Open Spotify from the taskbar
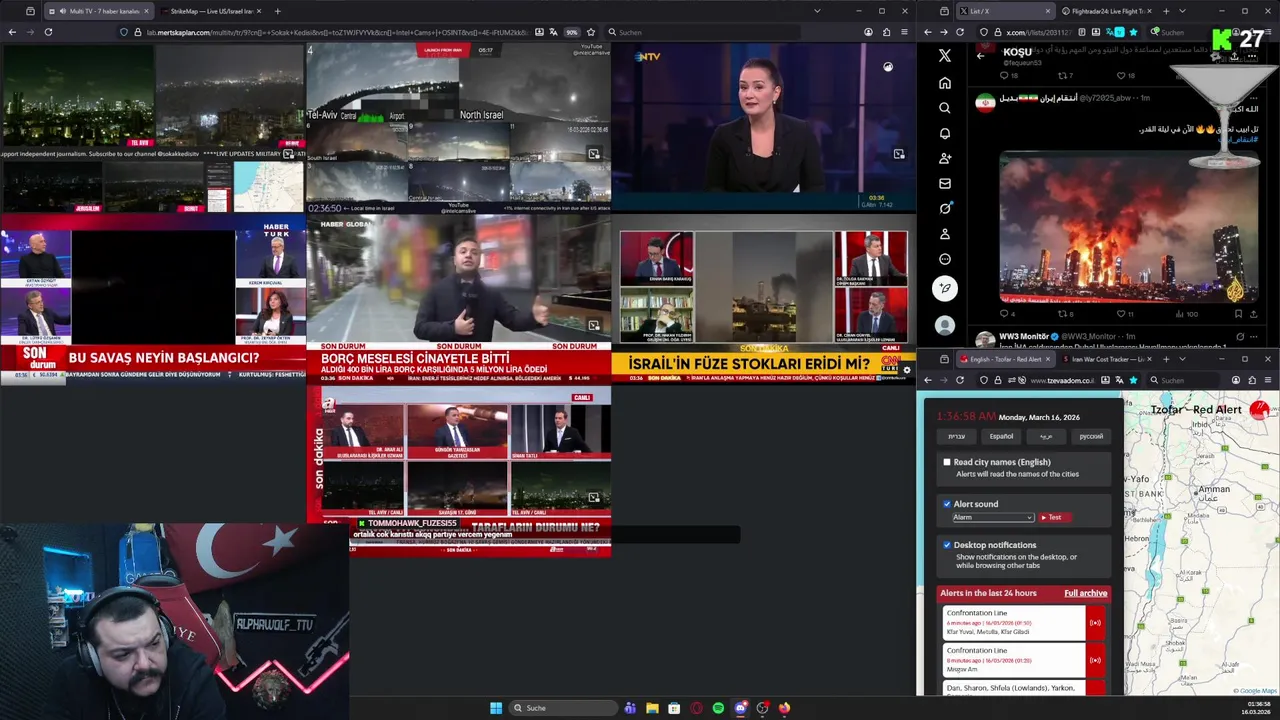 (718, 708)
